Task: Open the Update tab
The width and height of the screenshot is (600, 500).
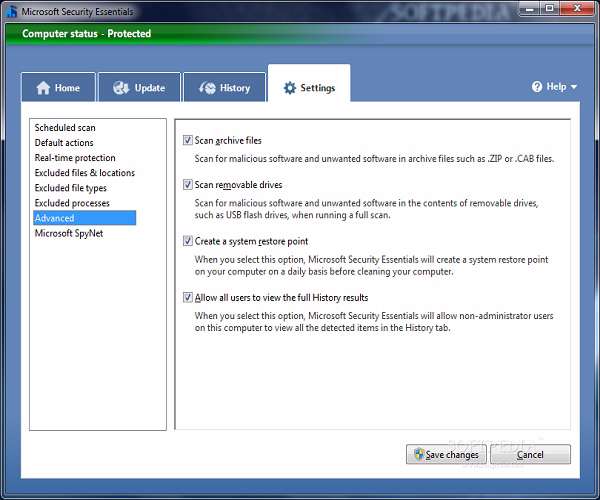Action: coord(139,87)
